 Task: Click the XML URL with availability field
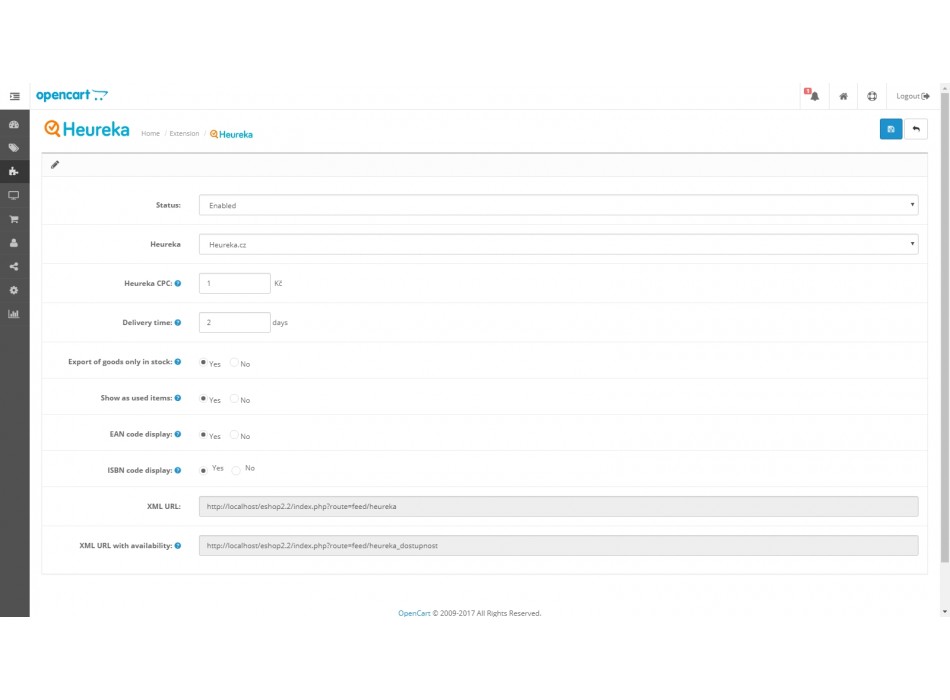click(558, 545)
